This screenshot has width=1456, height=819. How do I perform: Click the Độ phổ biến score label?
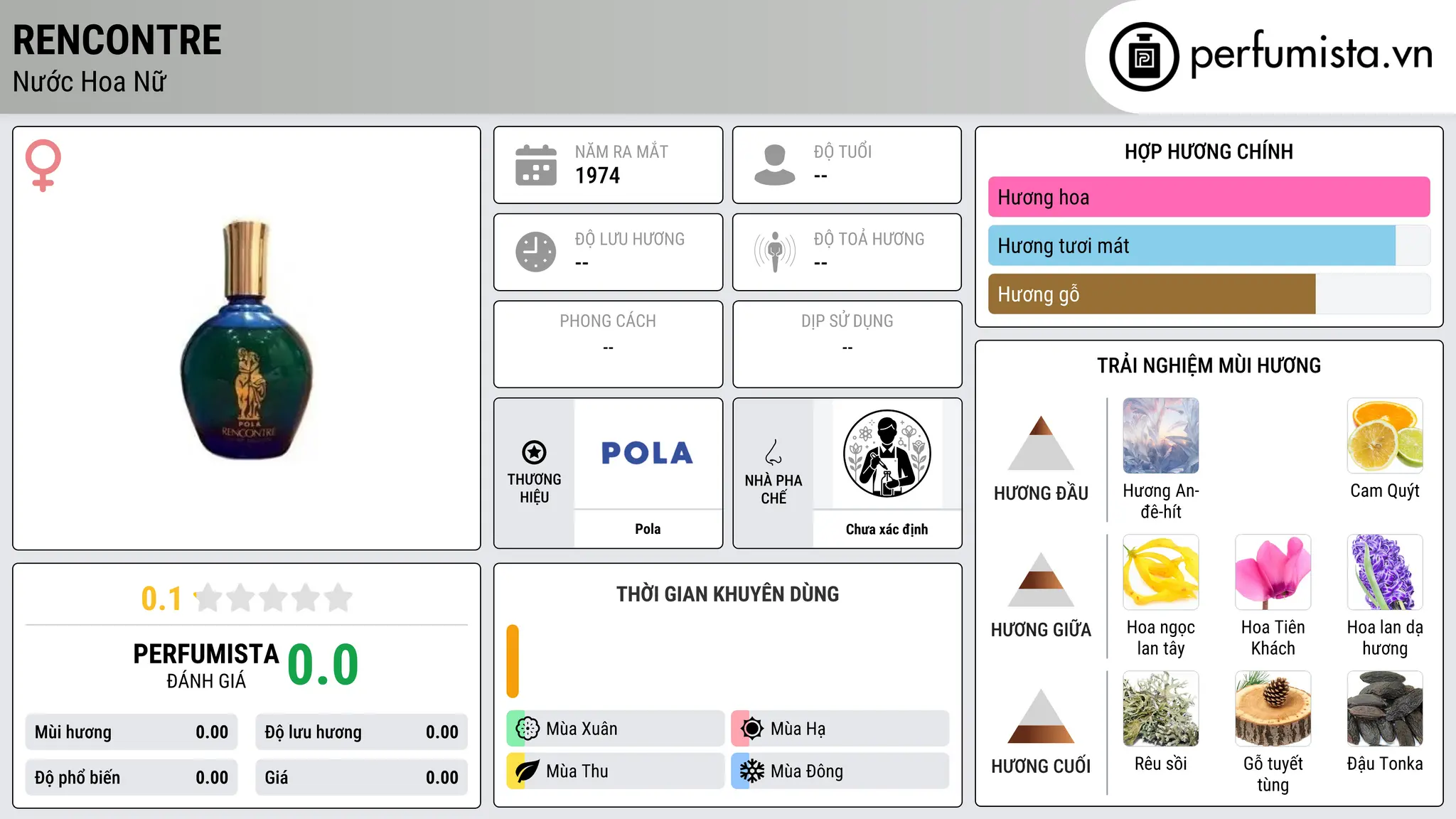(x=77, y=778)
